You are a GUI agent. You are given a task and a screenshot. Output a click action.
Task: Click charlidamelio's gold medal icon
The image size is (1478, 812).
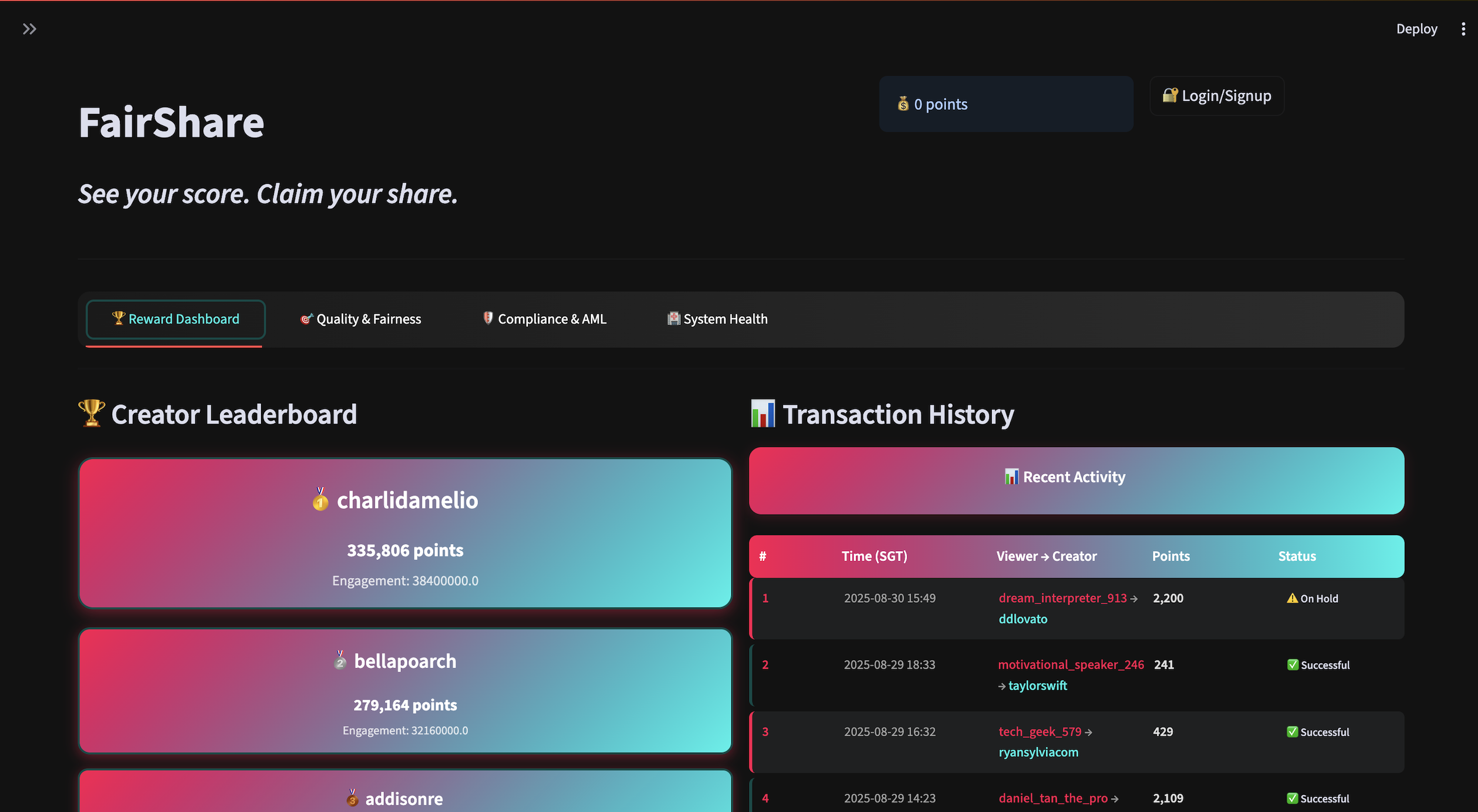tap(320, 499)
